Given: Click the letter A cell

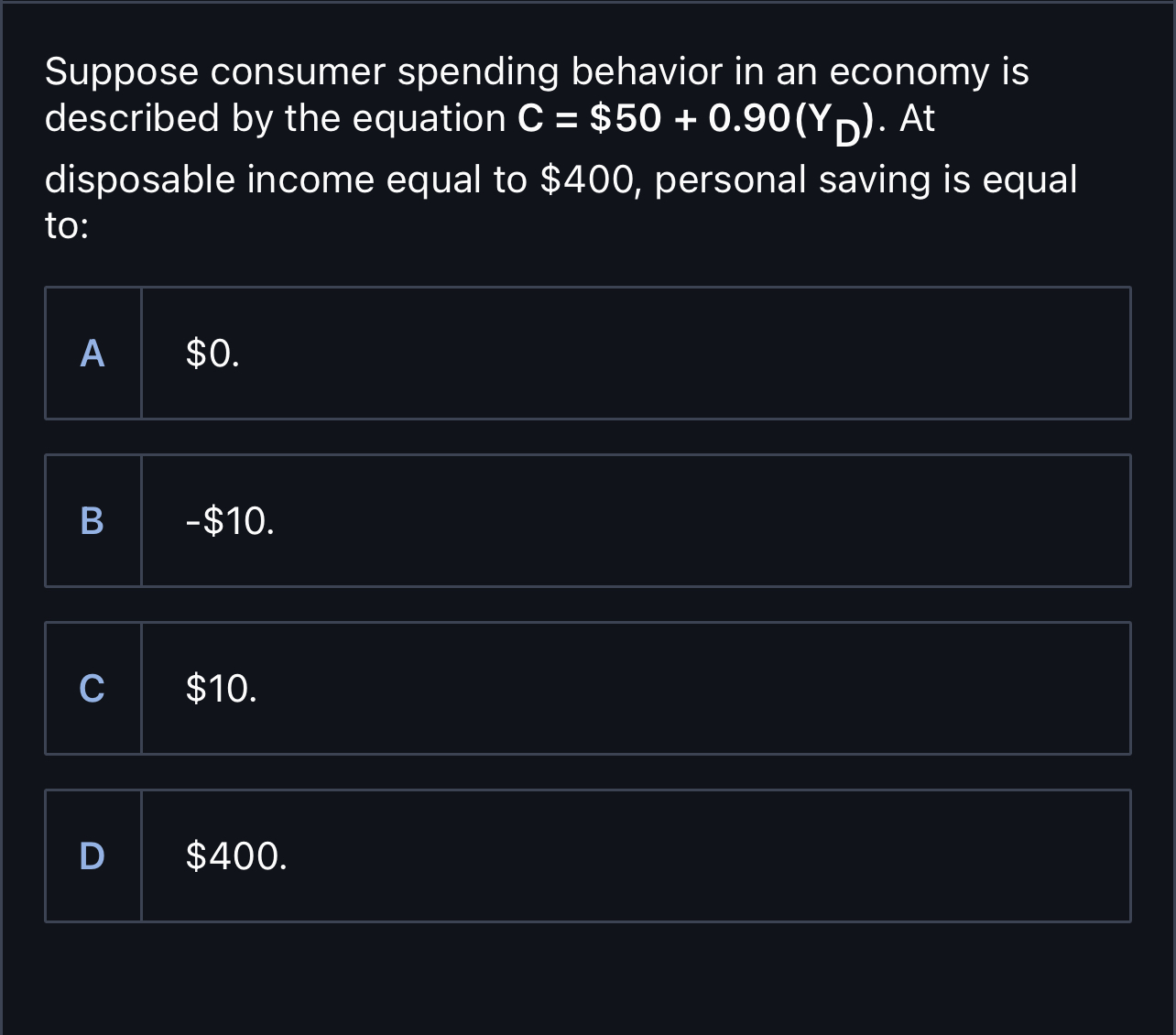Looking at the screenshot, I should point(92,354).
